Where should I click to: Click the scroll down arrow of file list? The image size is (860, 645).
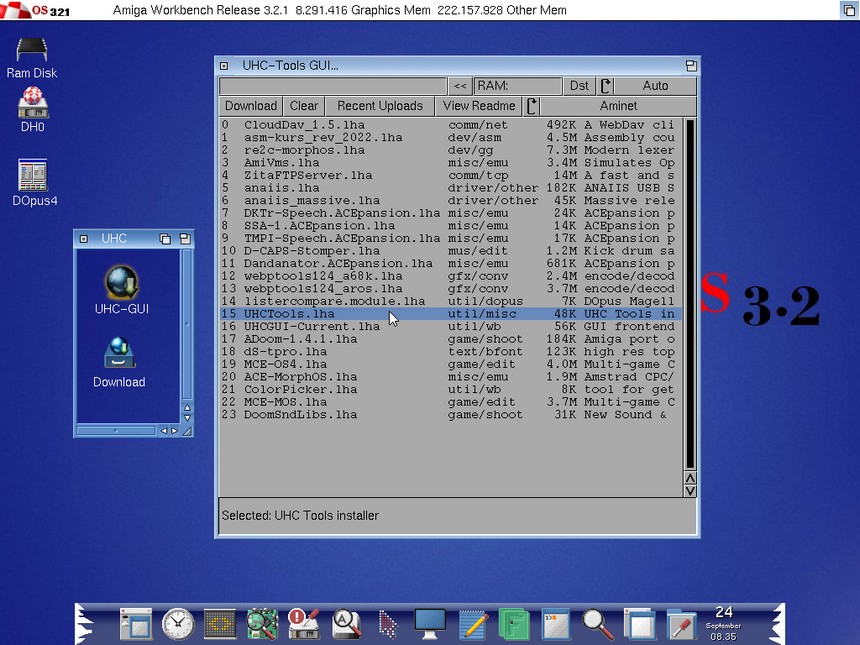[x=690, y=491]
